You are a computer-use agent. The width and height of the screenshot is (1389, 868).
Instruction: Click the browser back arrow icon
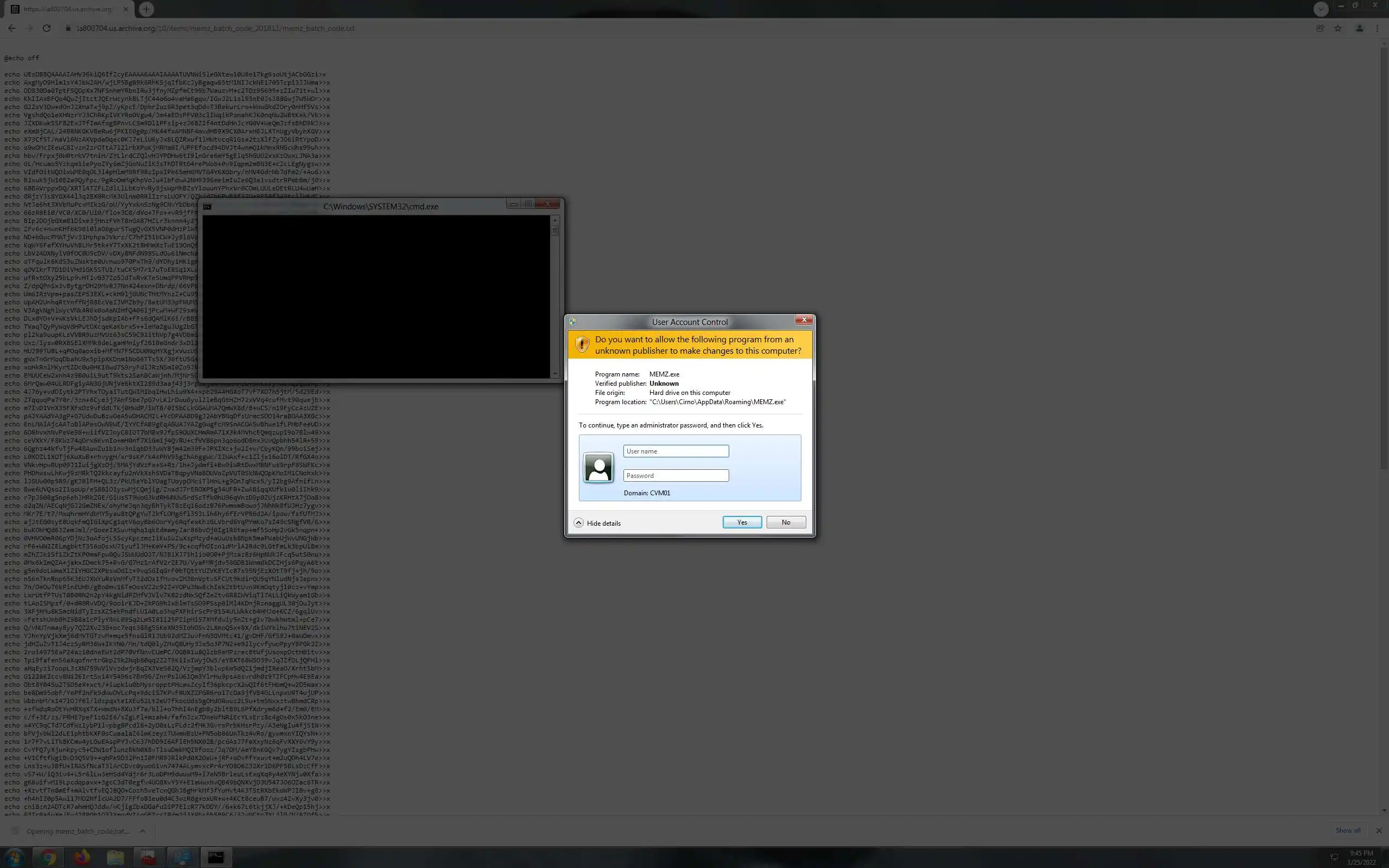[x=11, y=28]
